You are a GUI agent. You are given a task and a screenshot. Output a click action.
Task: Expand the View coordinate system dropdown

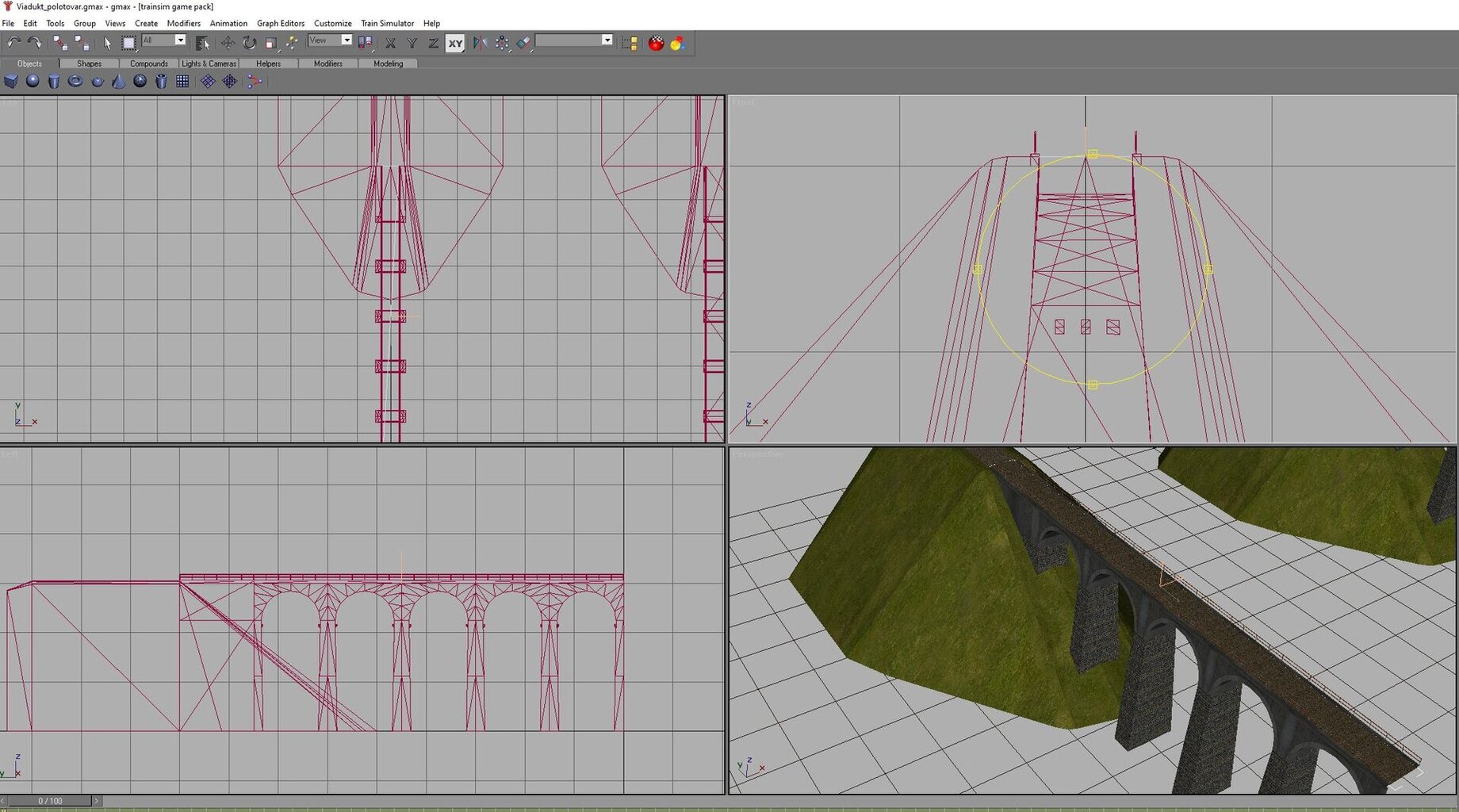[x=347, y=40]
